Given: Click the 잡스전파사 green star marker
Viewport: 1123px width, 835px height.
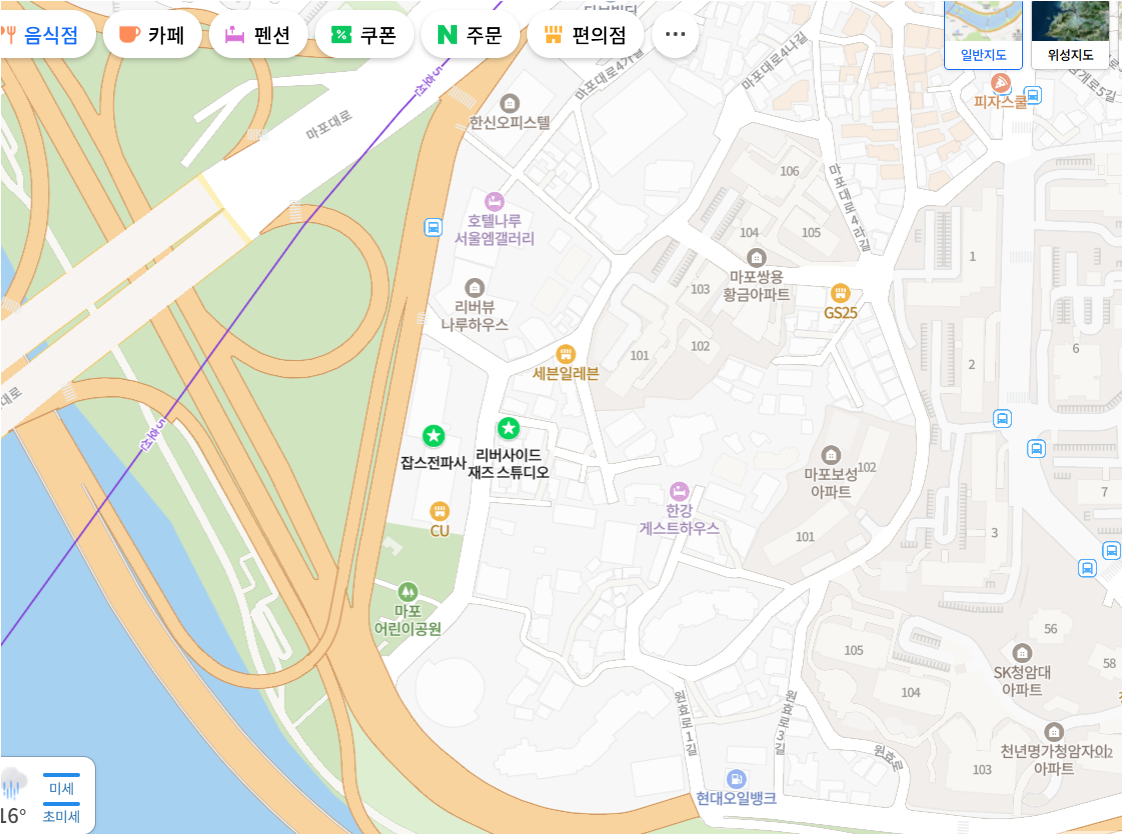Looking at the screenshot, I should tap(433, 435).
